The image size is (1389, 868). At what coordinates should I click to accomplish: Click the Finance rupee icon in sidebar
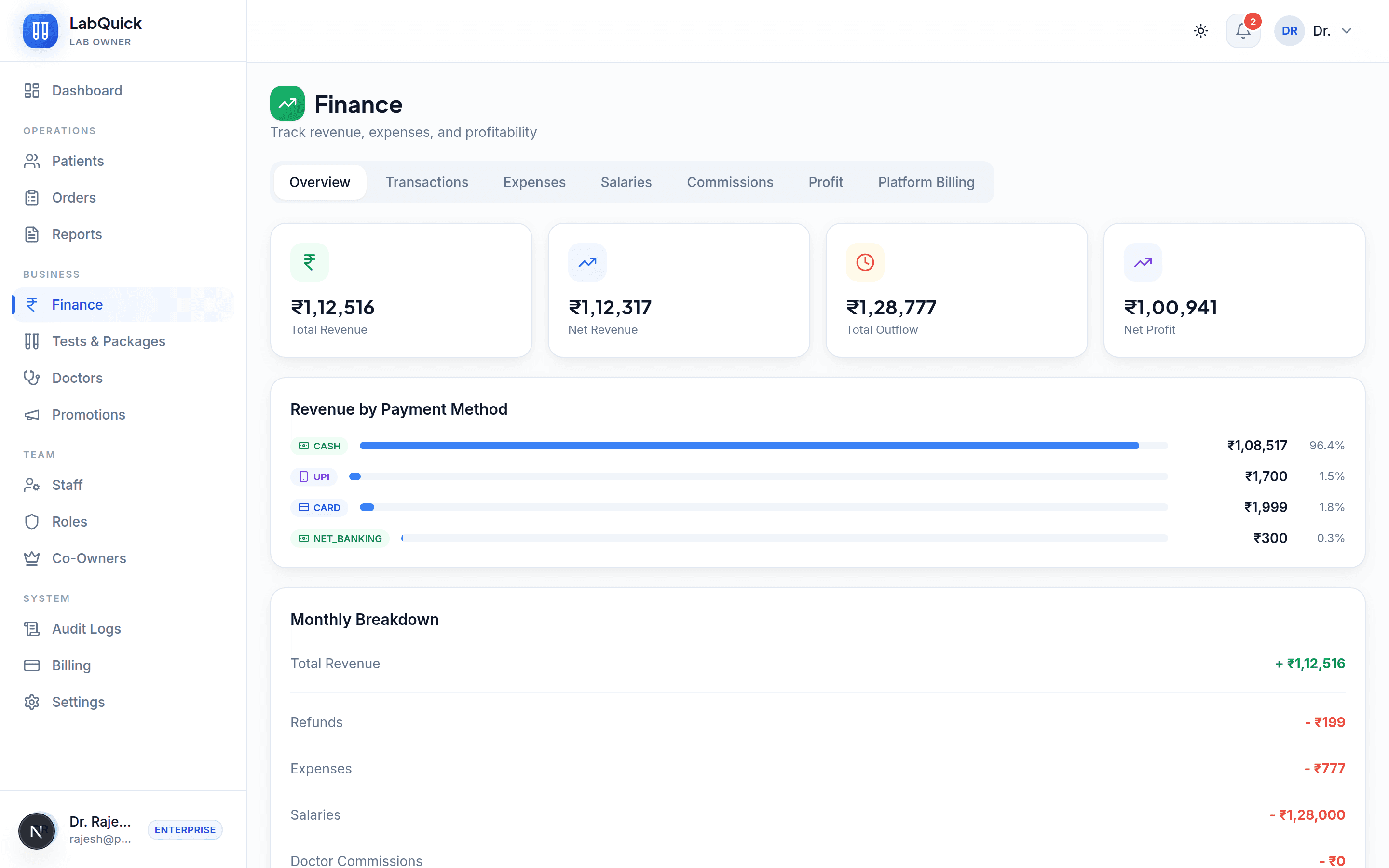(31, 304)
